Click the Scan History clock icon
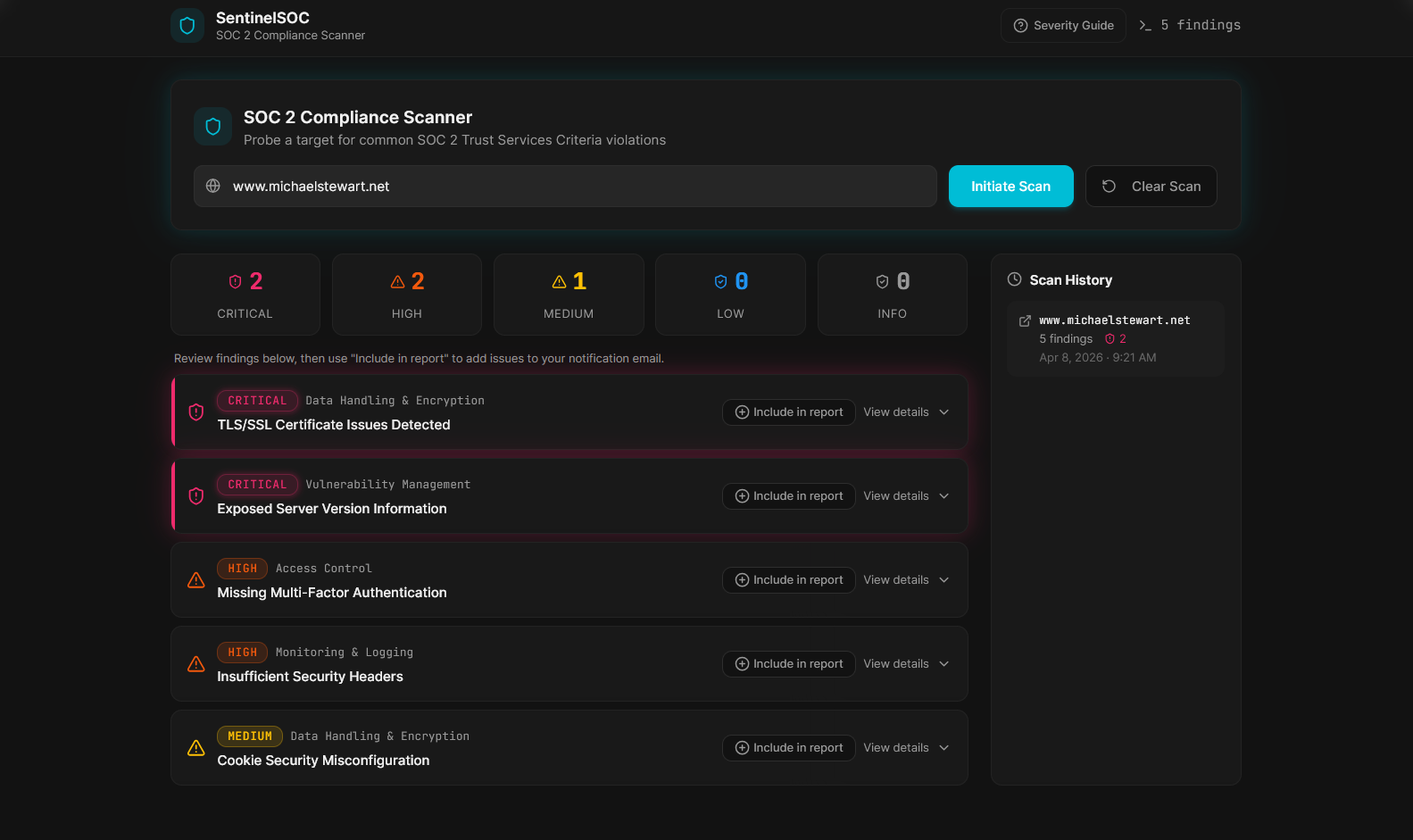Screen dimensions: 1413x840 point(1014,279)
